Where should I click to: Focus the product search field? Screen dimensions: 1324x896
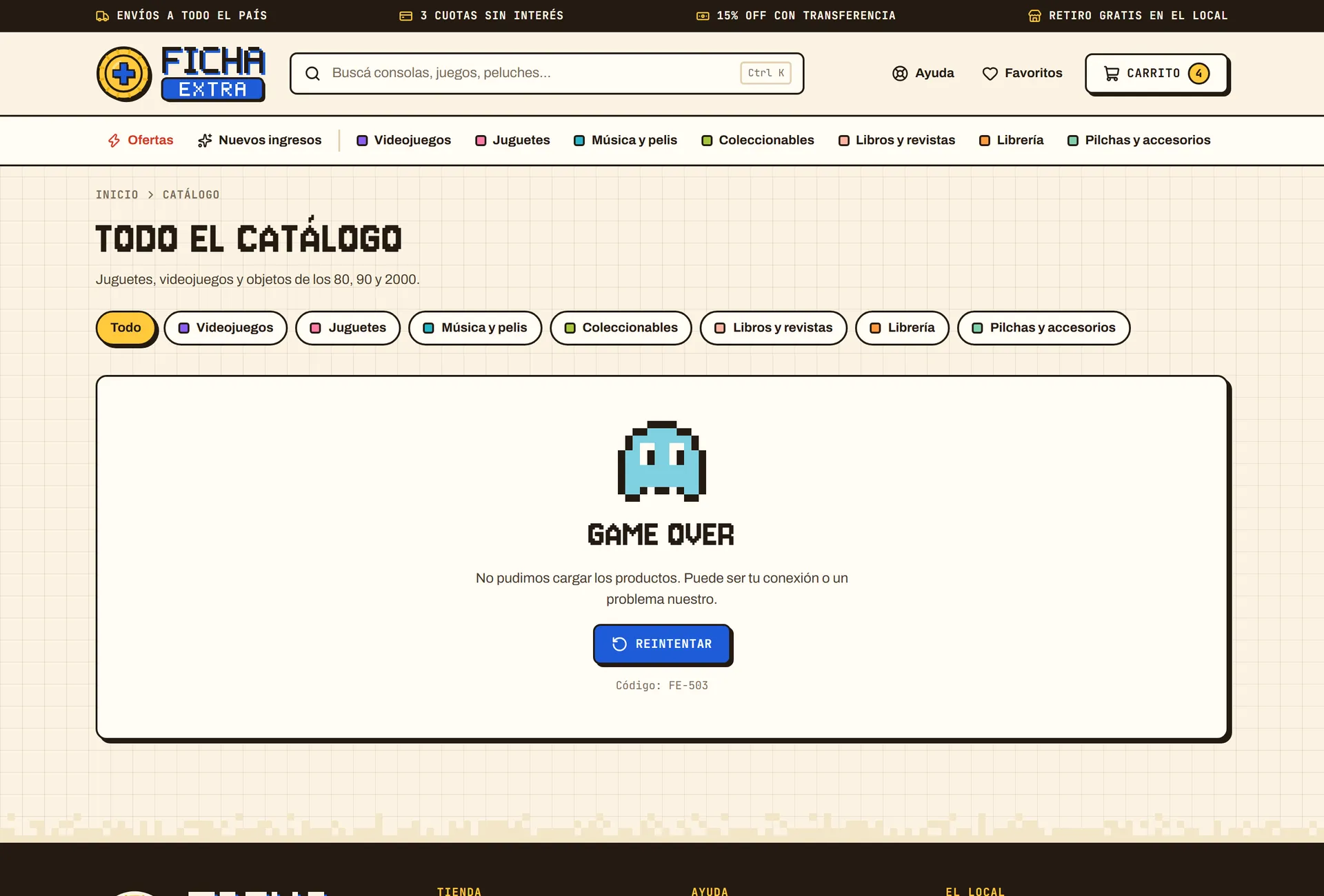[547, 73]
